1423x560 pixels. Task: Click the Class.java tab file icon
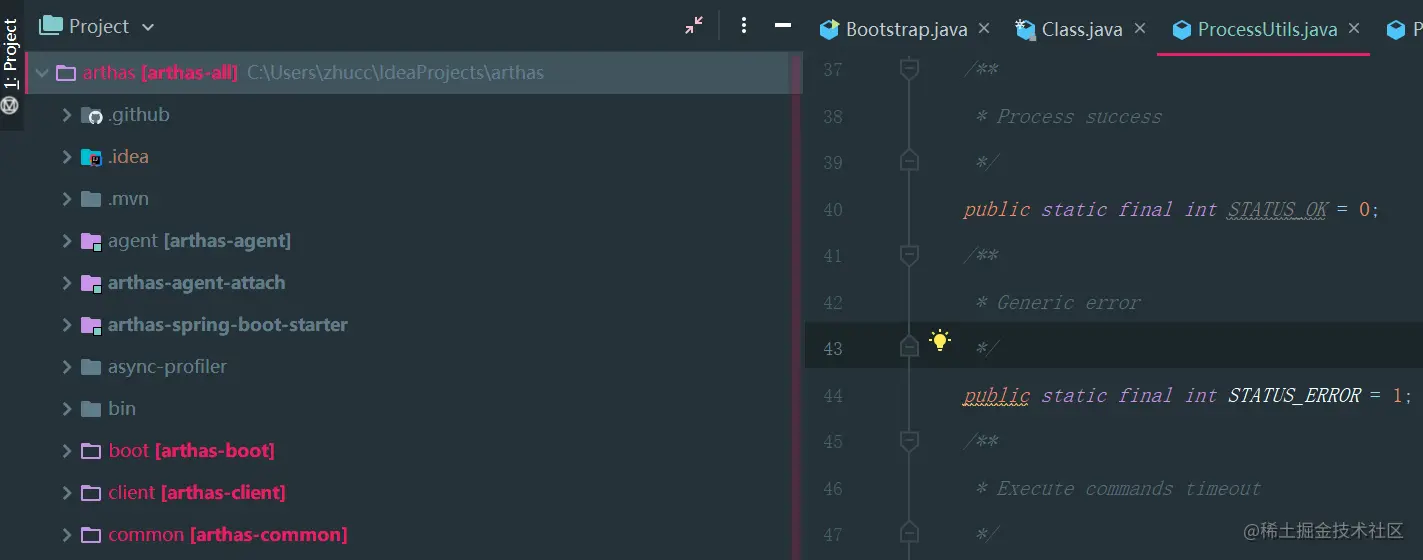(x=1025, y=29)
